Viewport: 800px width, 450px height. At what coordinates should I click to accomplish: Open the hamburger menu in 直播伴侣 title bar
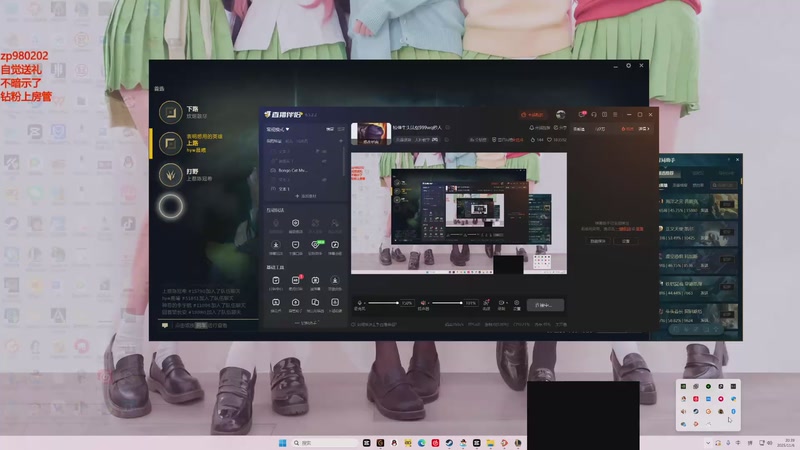point(615,115)
